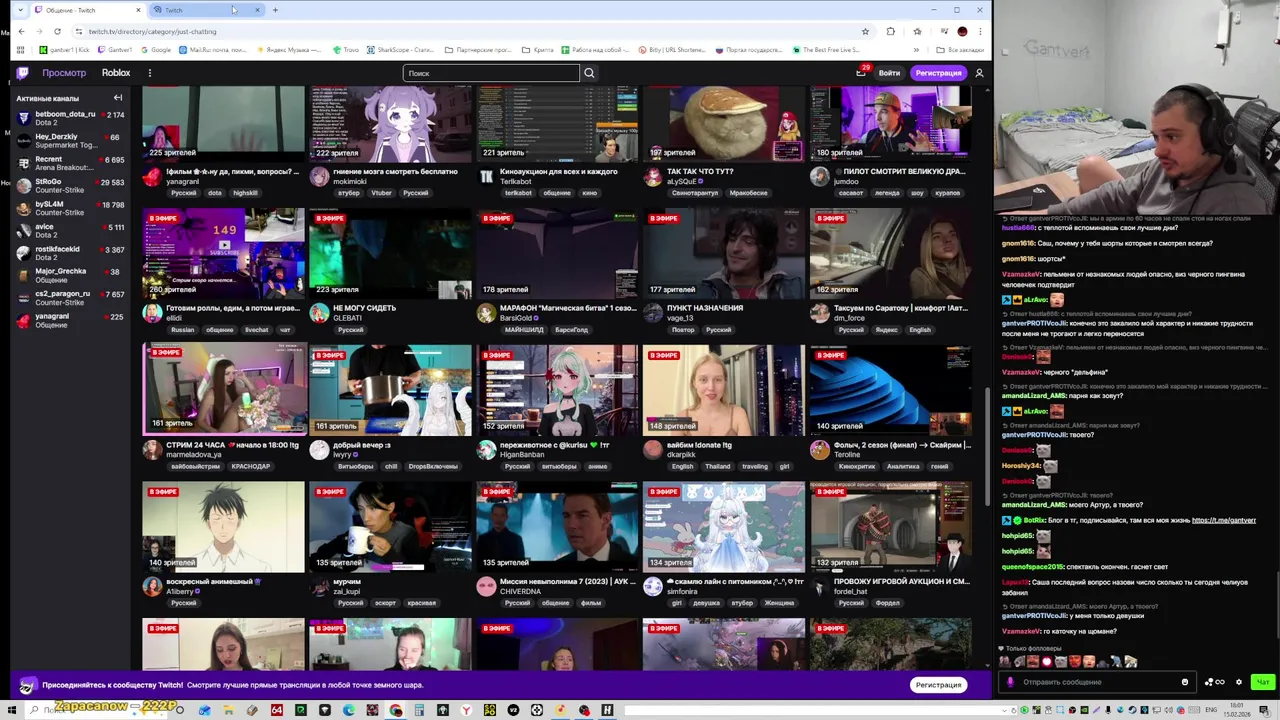Open the Все закладки bookmarks folder
The width and height of the screenshot is (1280, 720).
(x=959, y=49)
